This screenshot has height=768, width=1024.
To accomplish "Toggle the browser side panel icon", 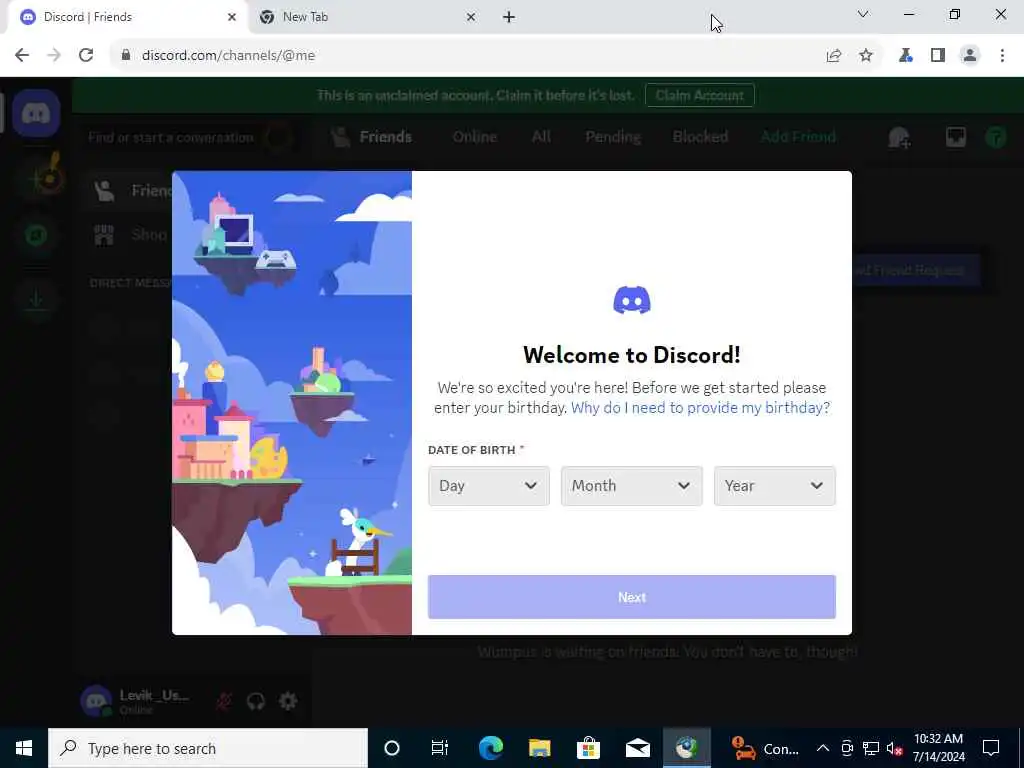I will click(938, 56).
